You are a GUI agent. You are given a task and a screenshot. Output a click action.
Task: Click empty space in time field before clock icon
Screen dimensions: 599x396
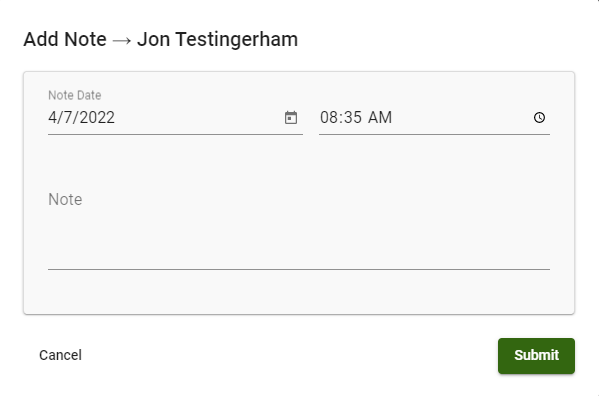462,118
